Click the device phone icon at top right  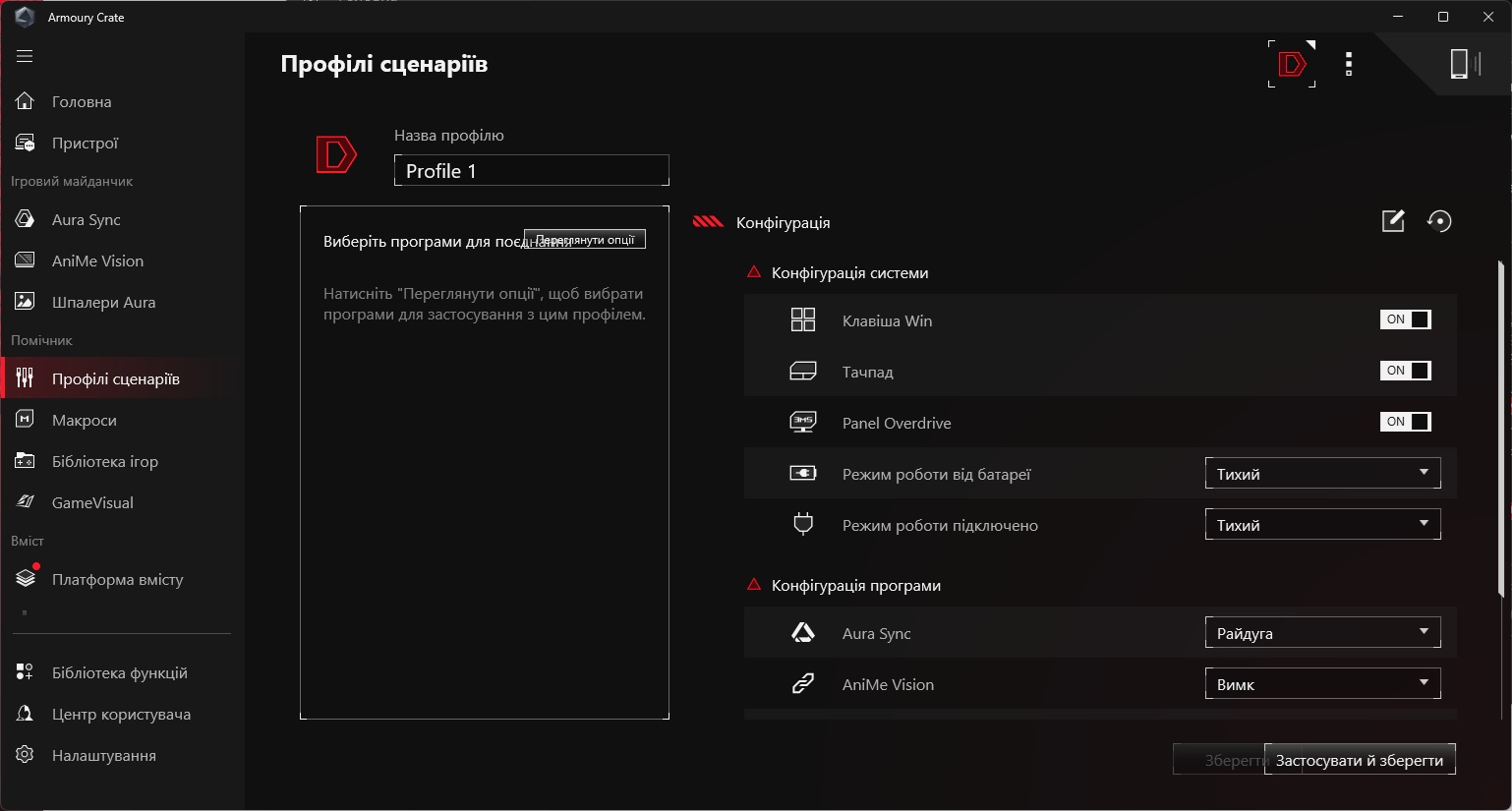tap(1465, 64)
